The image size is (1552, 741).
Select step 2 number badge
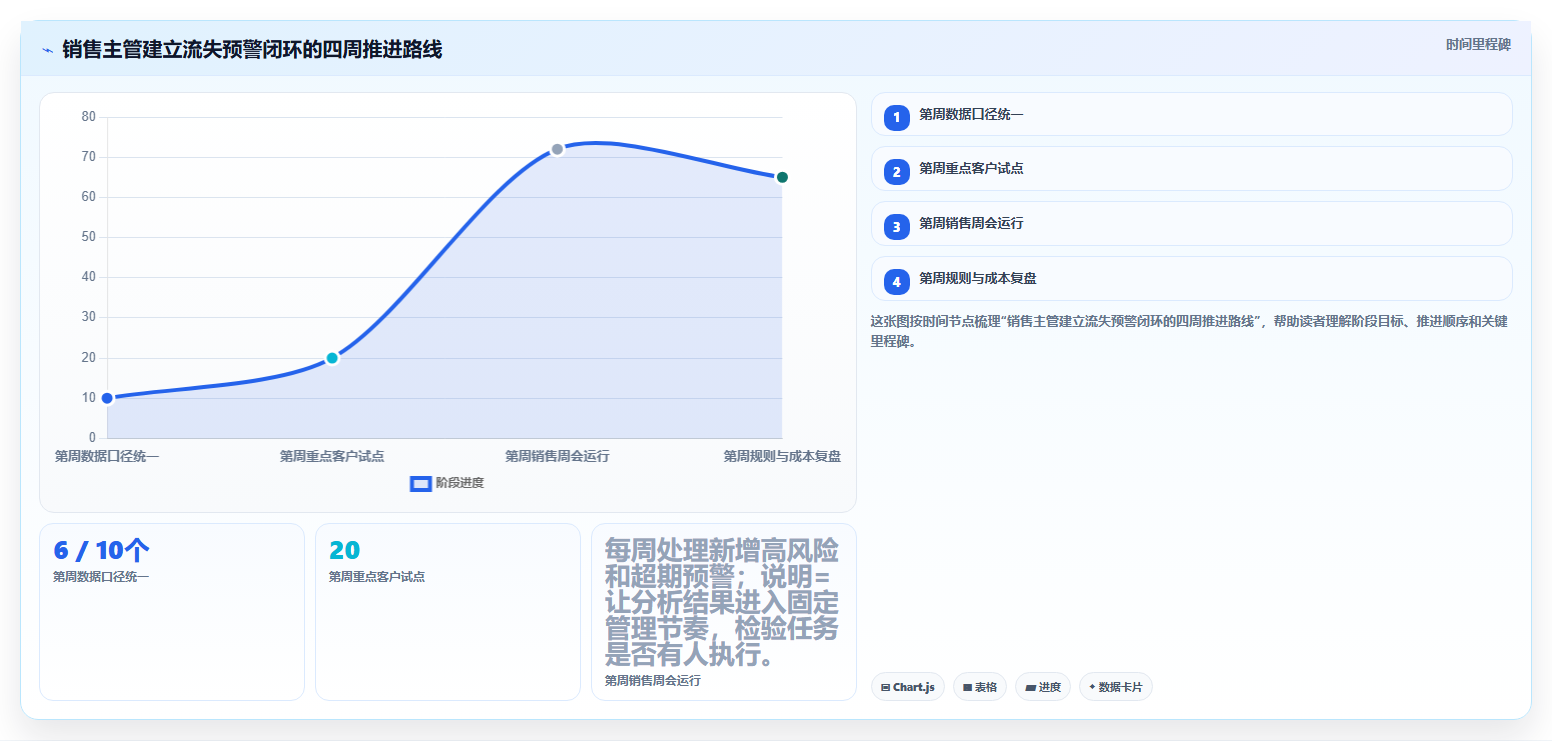[897, 171]
